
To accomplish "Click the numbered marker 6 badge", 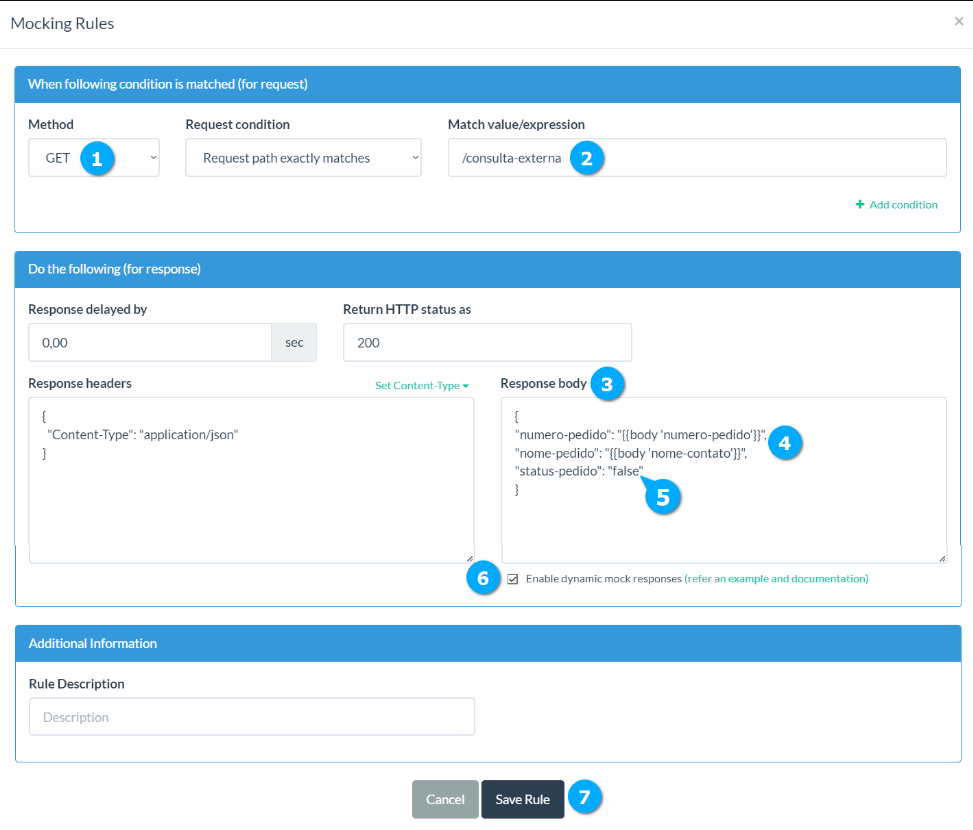I will pos(483,579).
